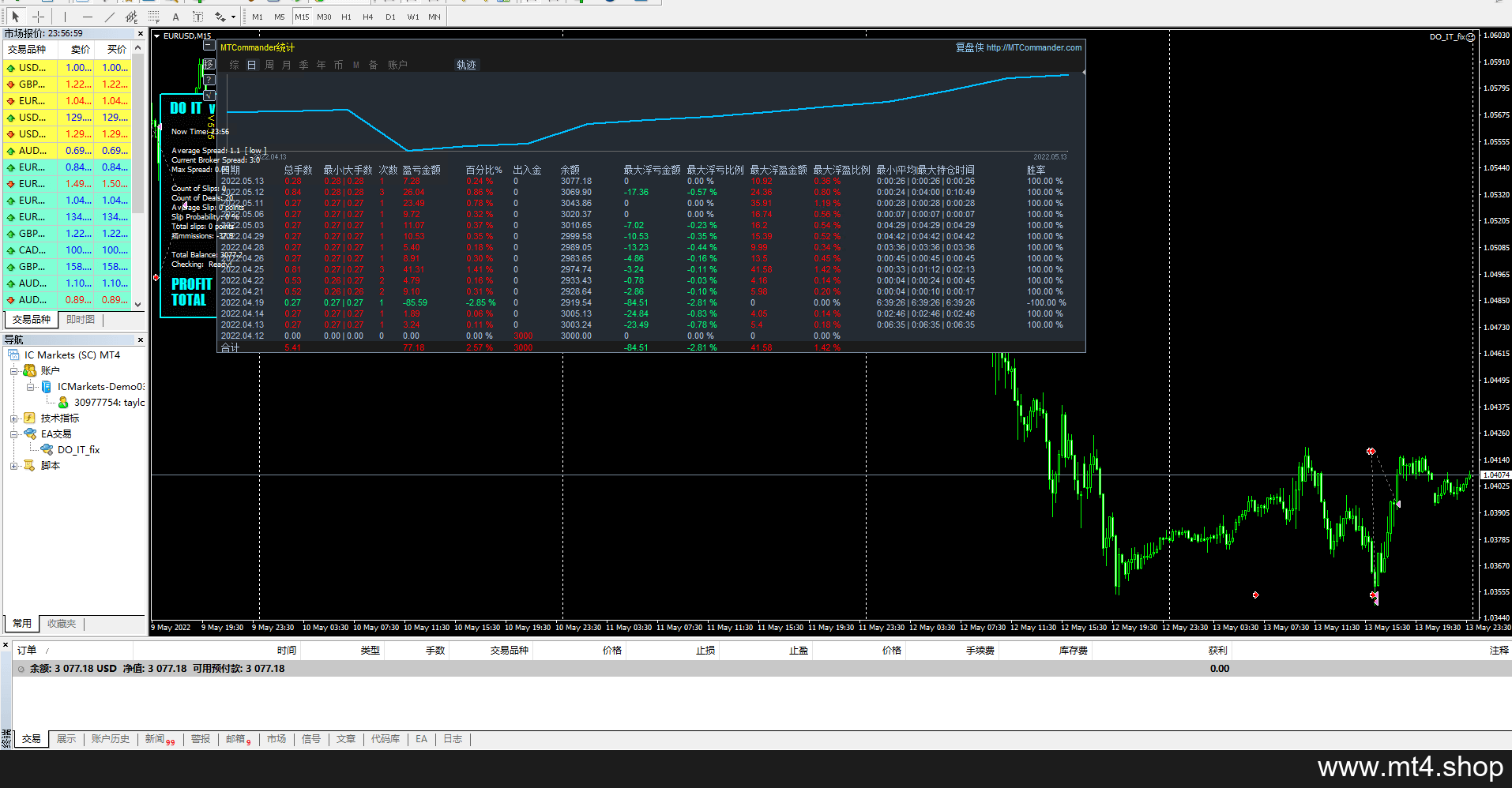
Task: Click the 买价 column header
Action: tap(113, 49)
